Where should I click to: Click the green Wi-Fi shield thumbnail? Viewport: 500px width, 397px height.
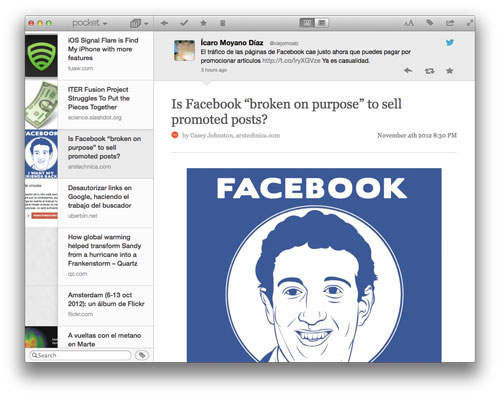tap(41, 56)
